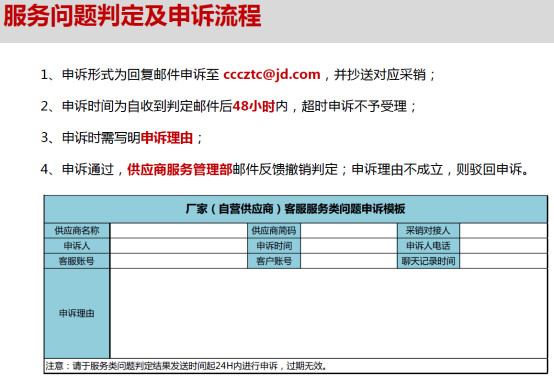This screenshot has width=554, height=378.
Task: Click the 申诉人电话 label cell
Action: coord(428,246)
